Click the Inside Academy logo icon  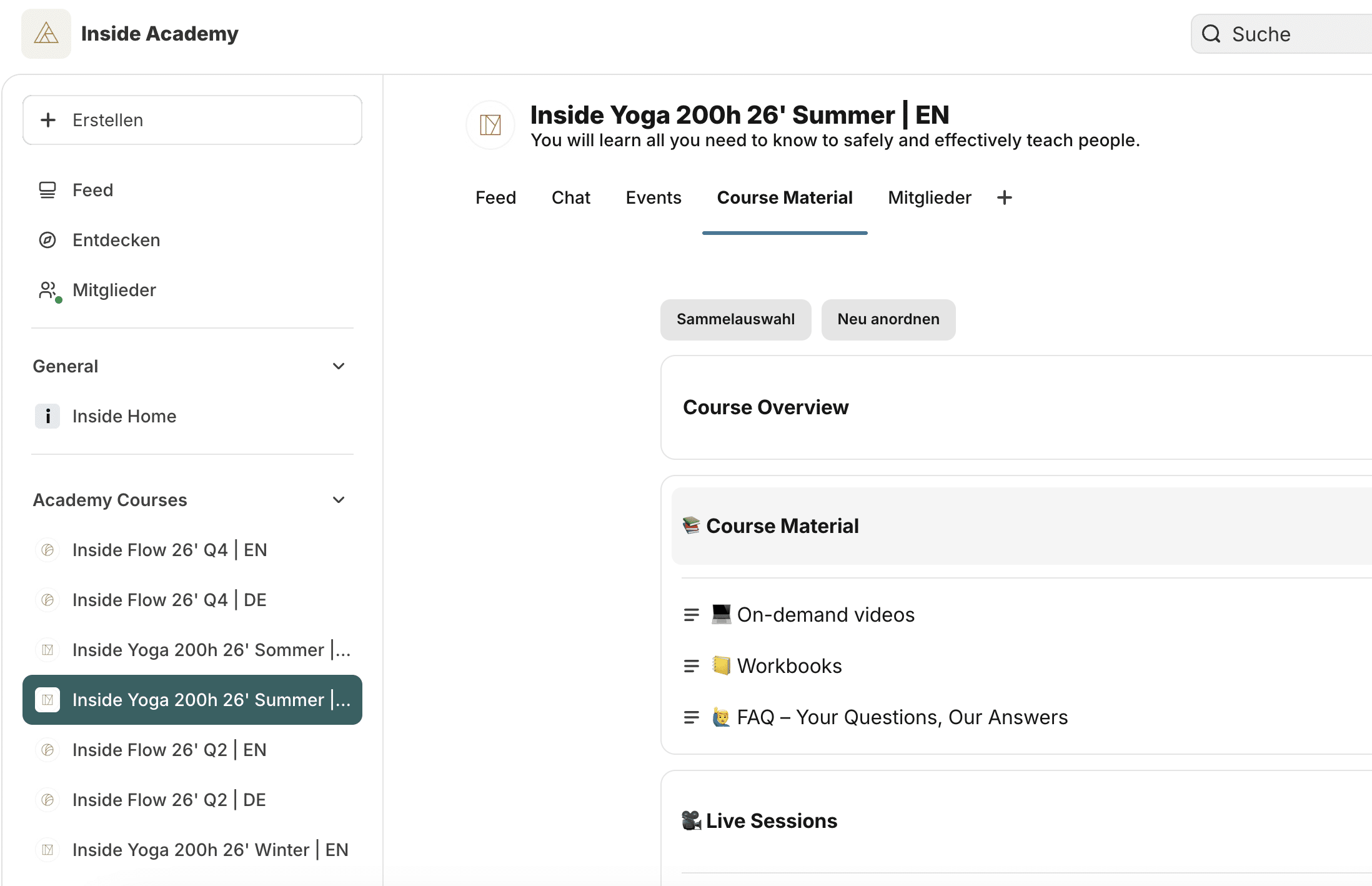click(46, 34)
